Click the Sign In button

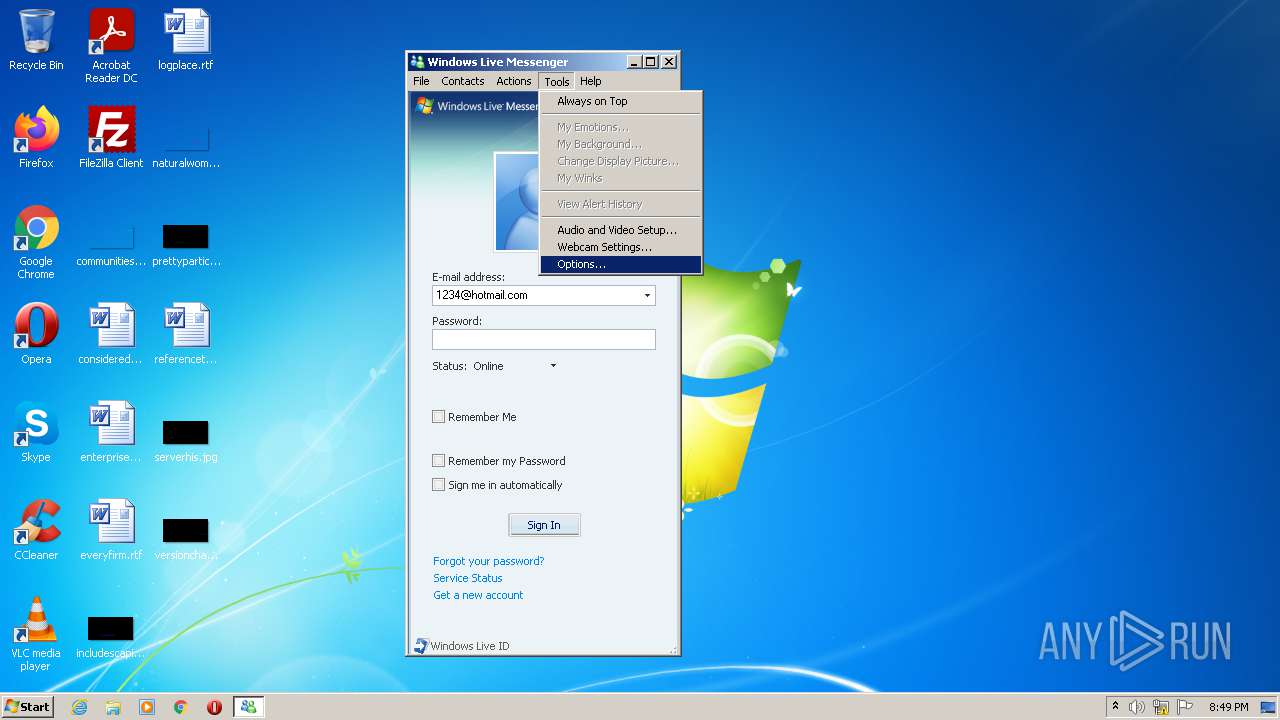(544, 525)
